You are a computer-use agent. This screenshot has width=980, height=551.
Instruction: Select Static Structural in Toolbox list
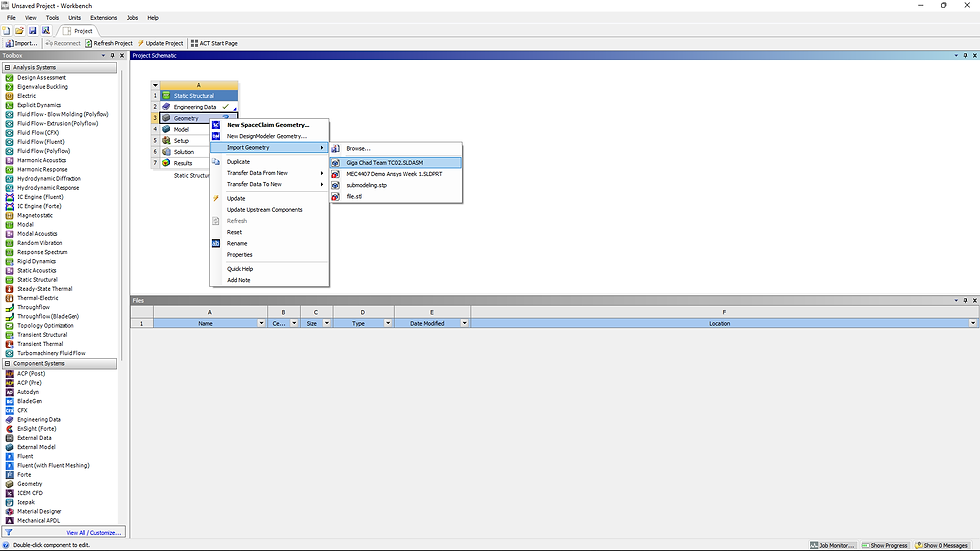37,280
